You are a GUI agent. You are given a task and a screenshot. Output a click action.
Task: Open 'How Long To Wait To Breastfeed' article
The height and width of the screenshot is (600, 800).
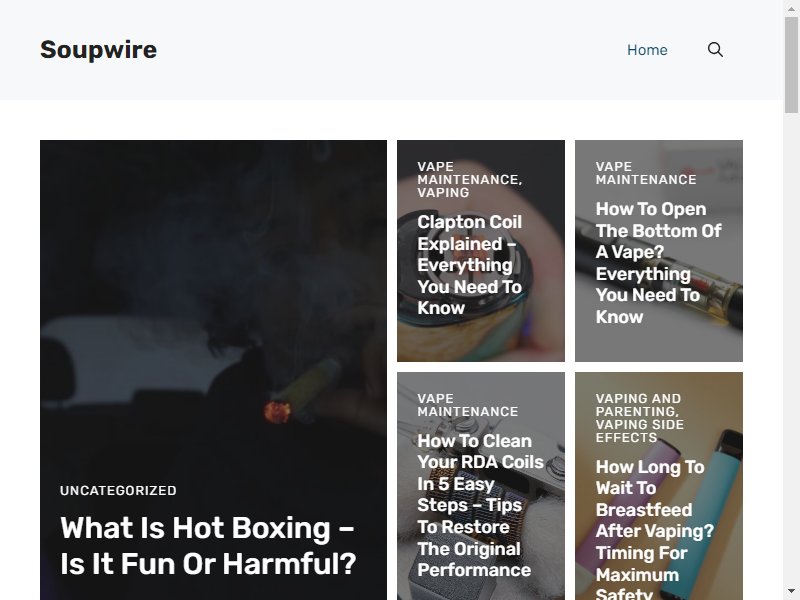pos(655,530)
